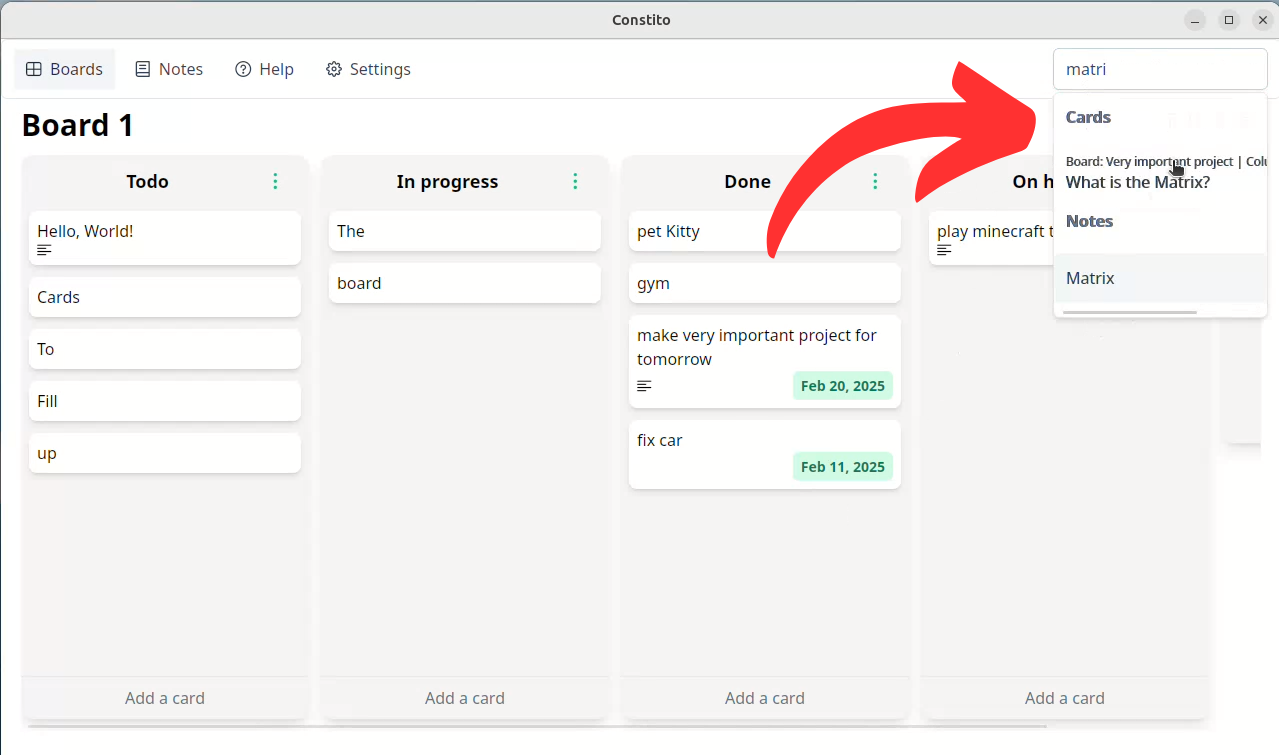Viewport: 1279px width, 755px height.
Task: Click the Settings gear icon
Action: tap(334, 69)
